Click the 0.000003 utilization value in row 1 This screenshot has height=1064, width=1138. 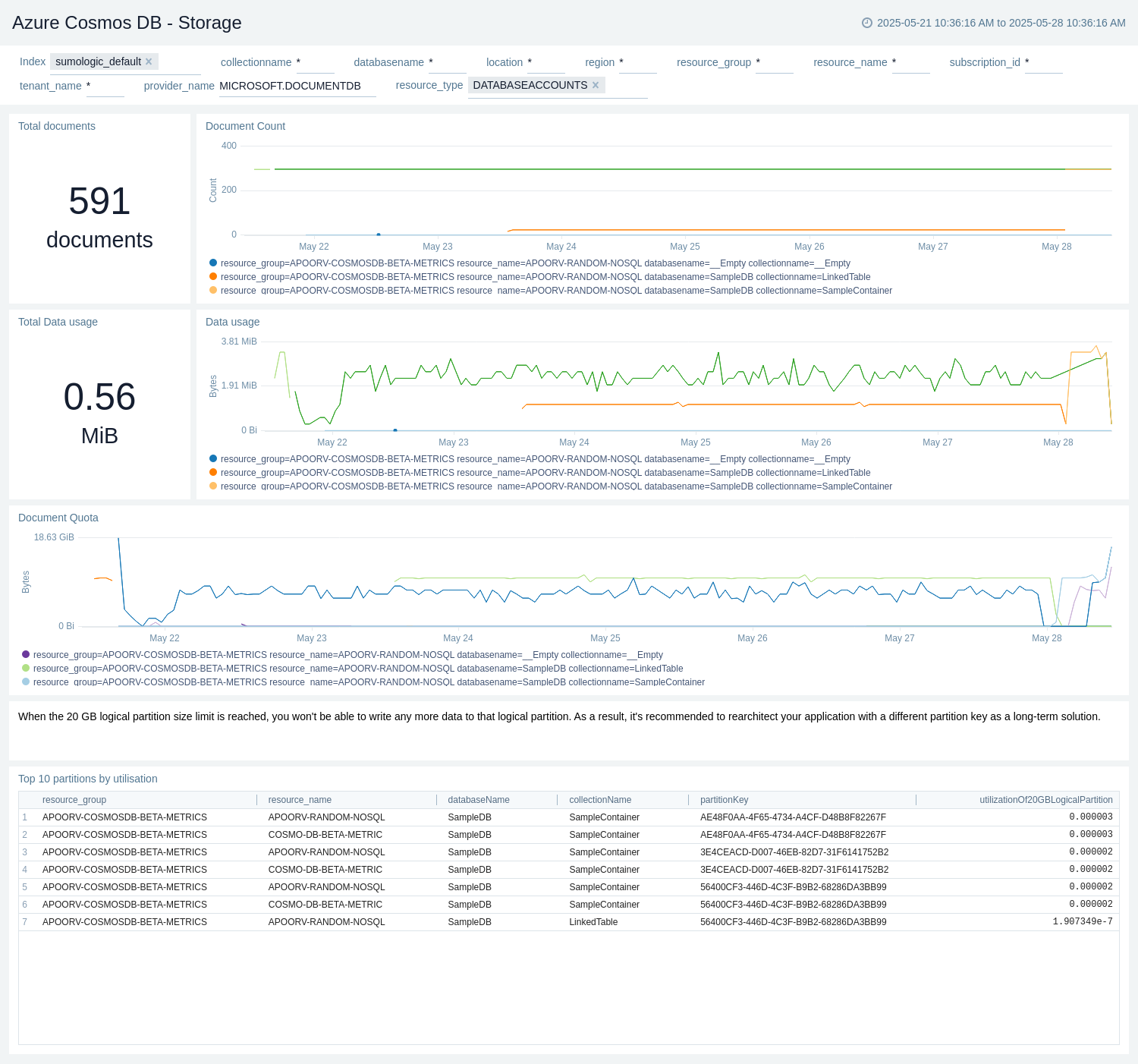1091,817
